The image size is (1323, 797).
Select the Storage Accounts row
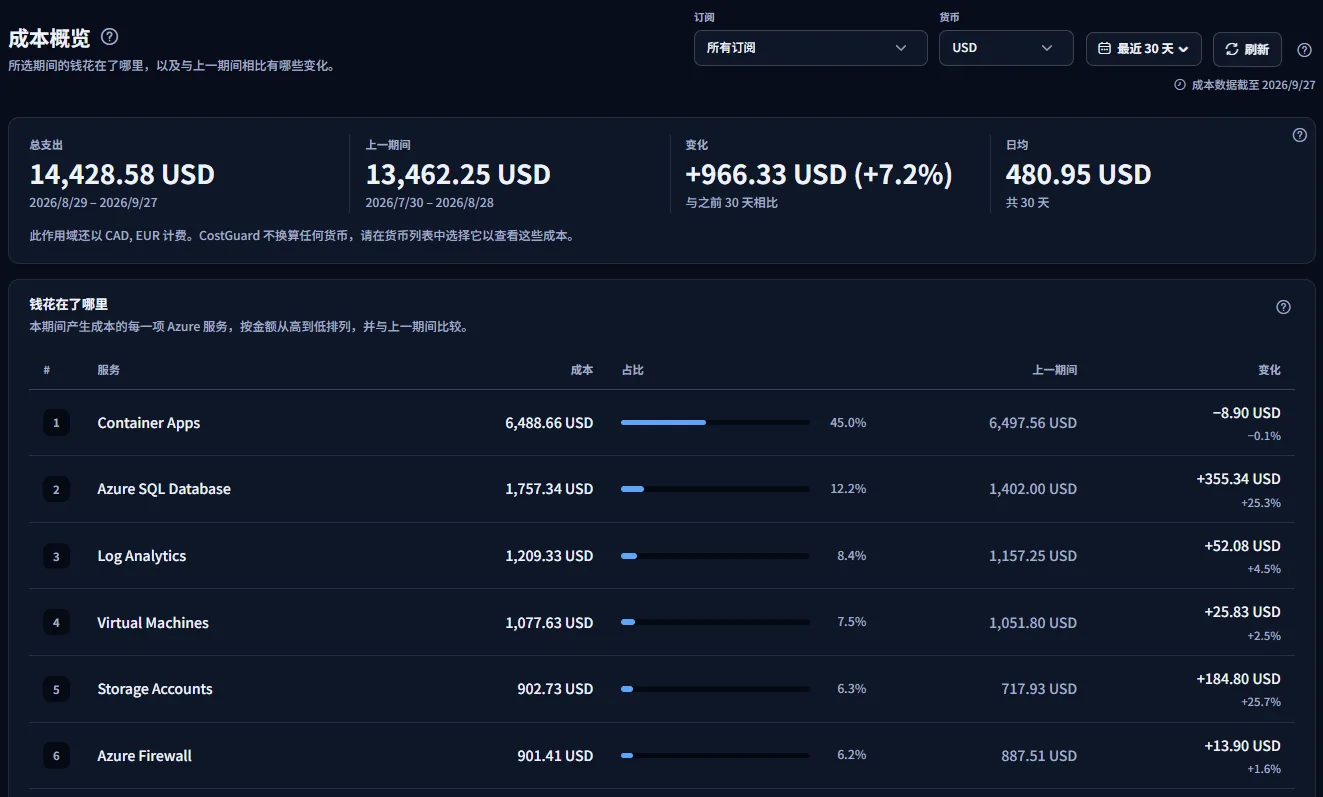pyautogui.click(x=662, y=689)
